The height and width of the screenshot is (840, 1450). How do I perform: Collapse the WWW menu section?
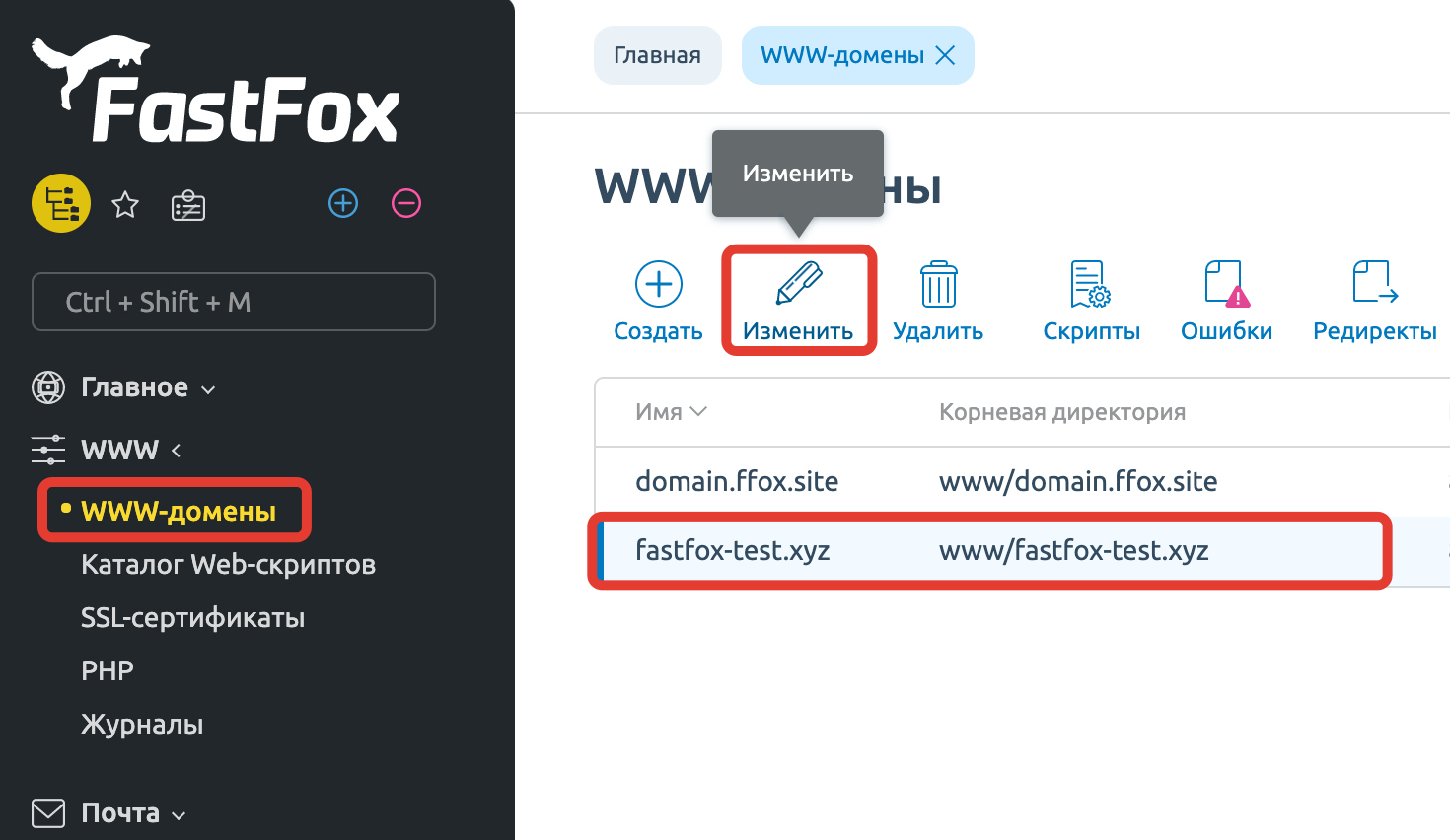click(131, 451)
